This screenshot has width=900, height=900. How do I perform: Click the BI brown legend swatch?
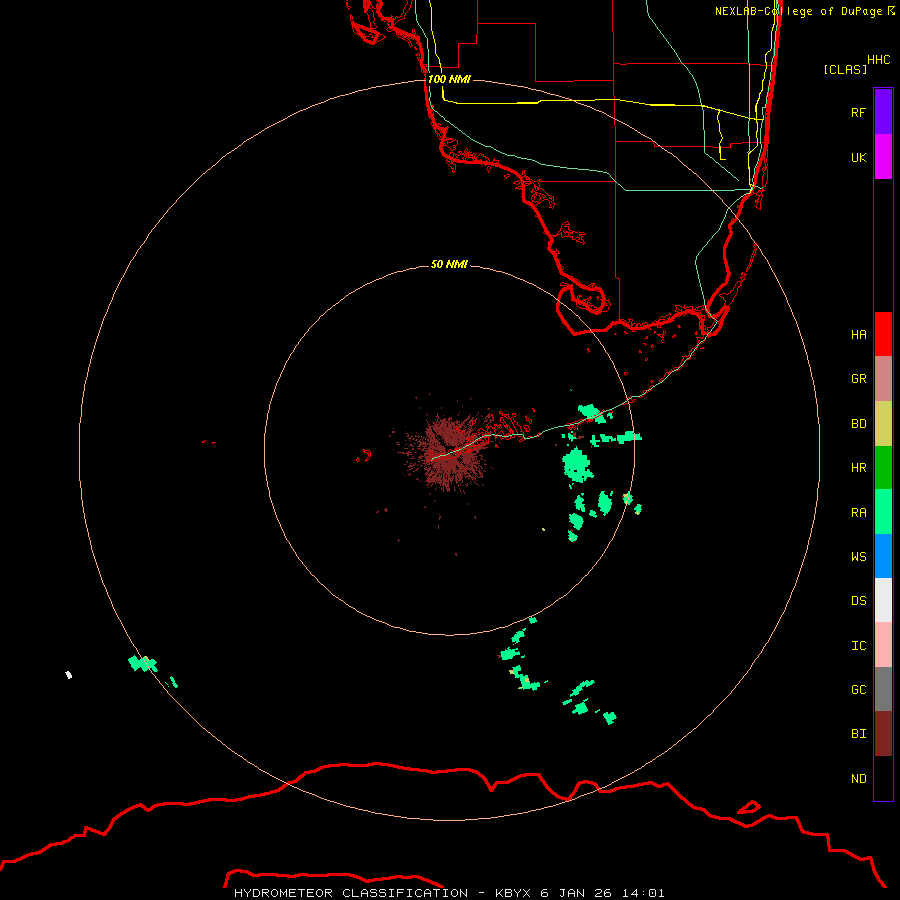coord(883,734)
